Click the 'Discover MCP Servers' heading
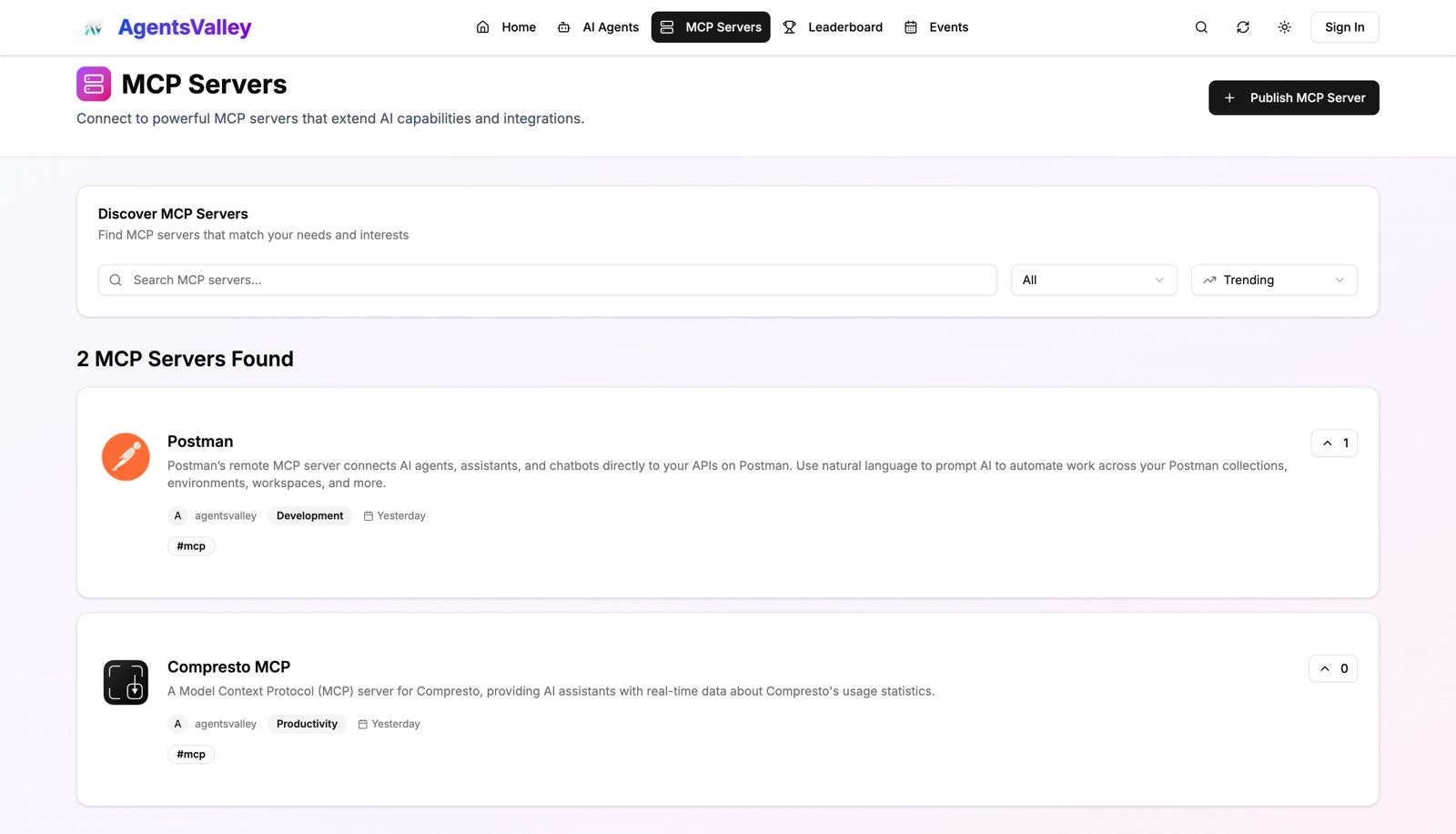The width and height of the screenshot is (1456, 834). tap(173, 214)
